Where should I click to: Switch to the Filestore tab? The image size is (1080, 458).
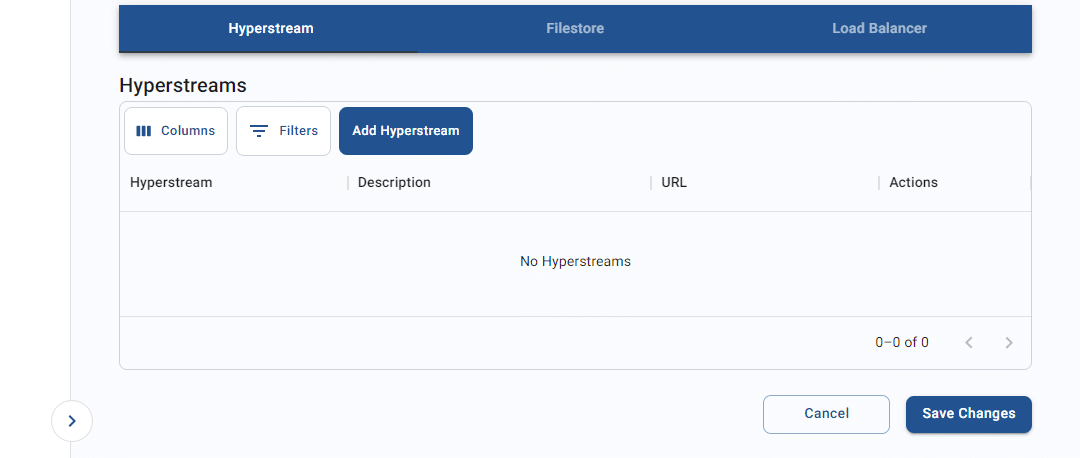pyautogui.click(x=575, y=28)
